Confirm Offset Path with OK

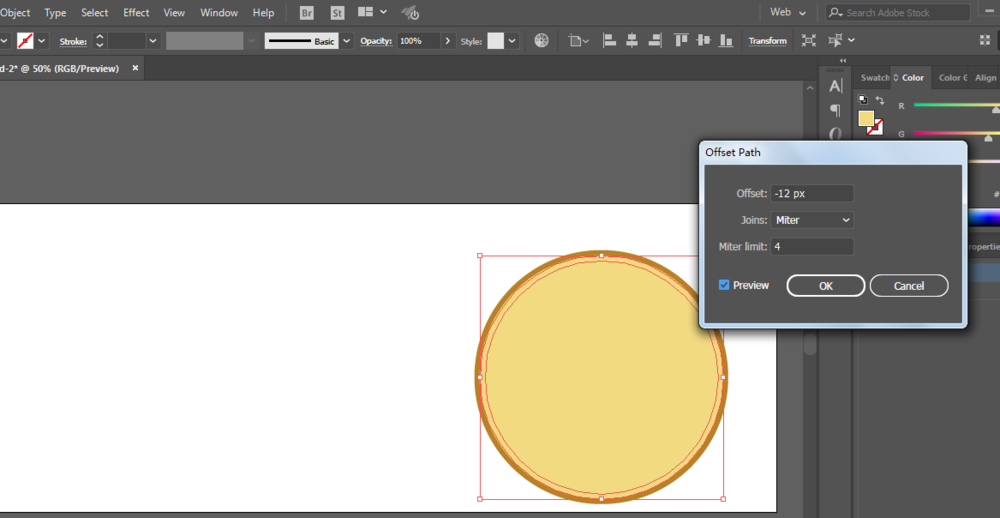[826, 286]
